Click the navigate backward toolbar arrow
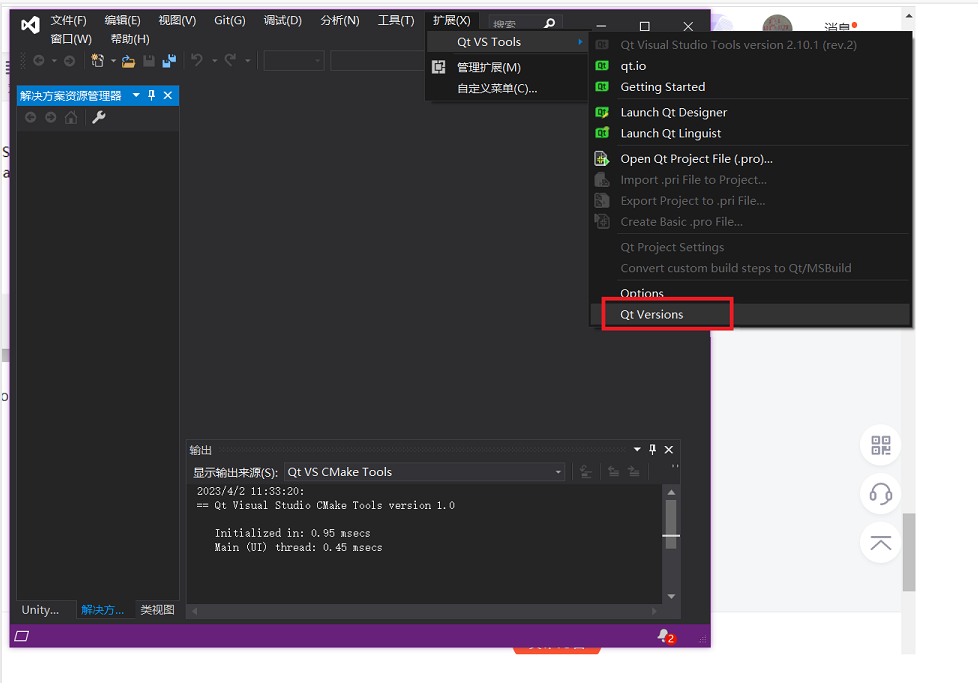 (39, 61)
